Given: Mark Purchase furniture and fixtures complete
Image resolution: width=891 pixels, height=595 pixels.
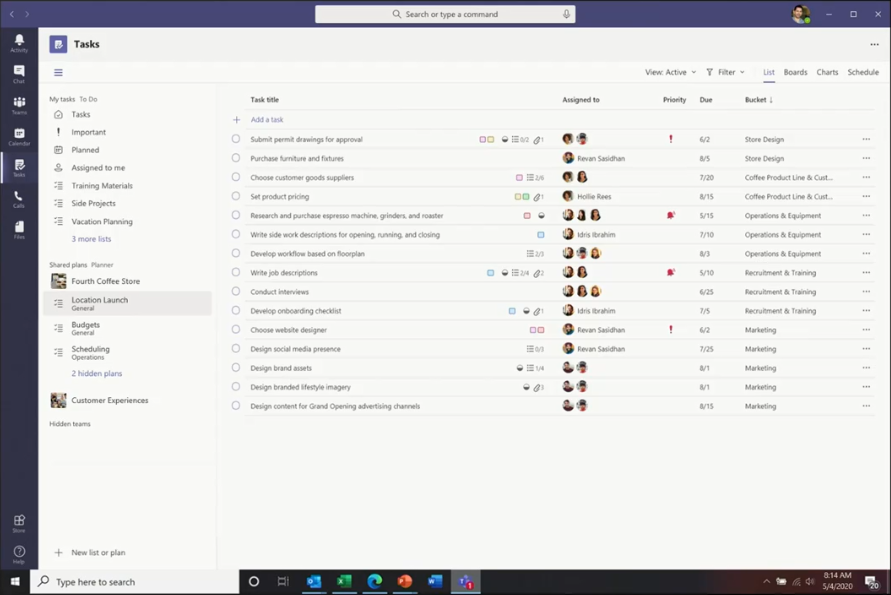Looking at the screenshot, I should coord(236,158).
